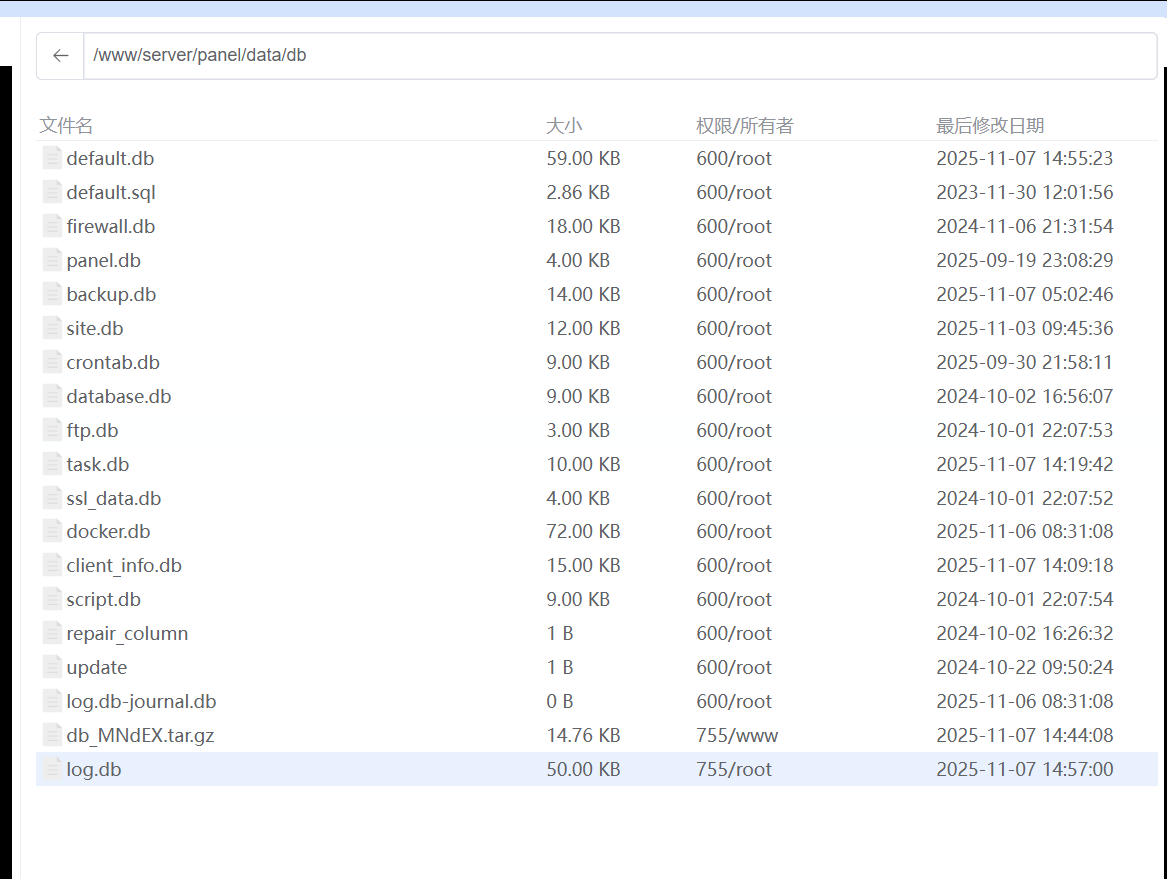Click the docker.db file icon
The image size is (1167, 879).
52,531
